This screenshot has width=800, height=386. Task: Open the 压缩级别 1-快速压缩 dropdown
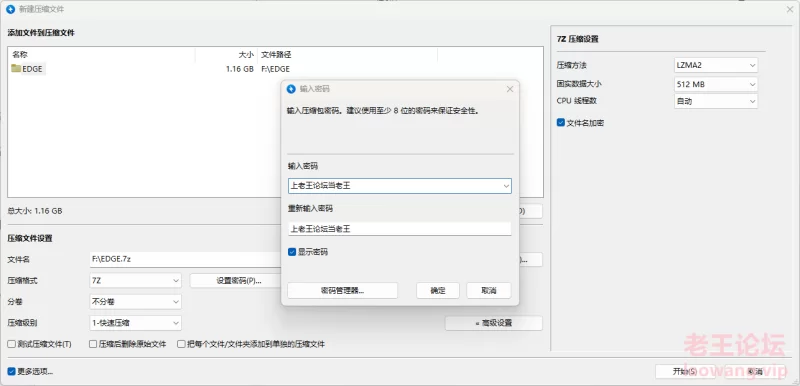(135, 323)
